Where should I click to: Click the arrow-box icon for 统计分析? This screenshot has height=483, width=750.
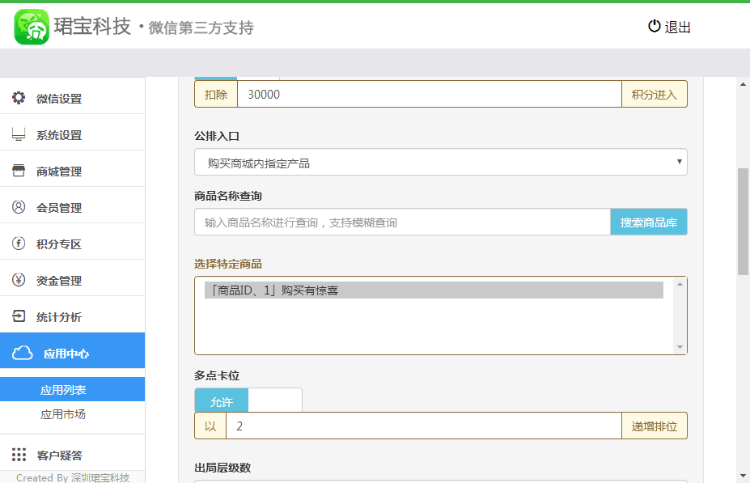(19, 316)
